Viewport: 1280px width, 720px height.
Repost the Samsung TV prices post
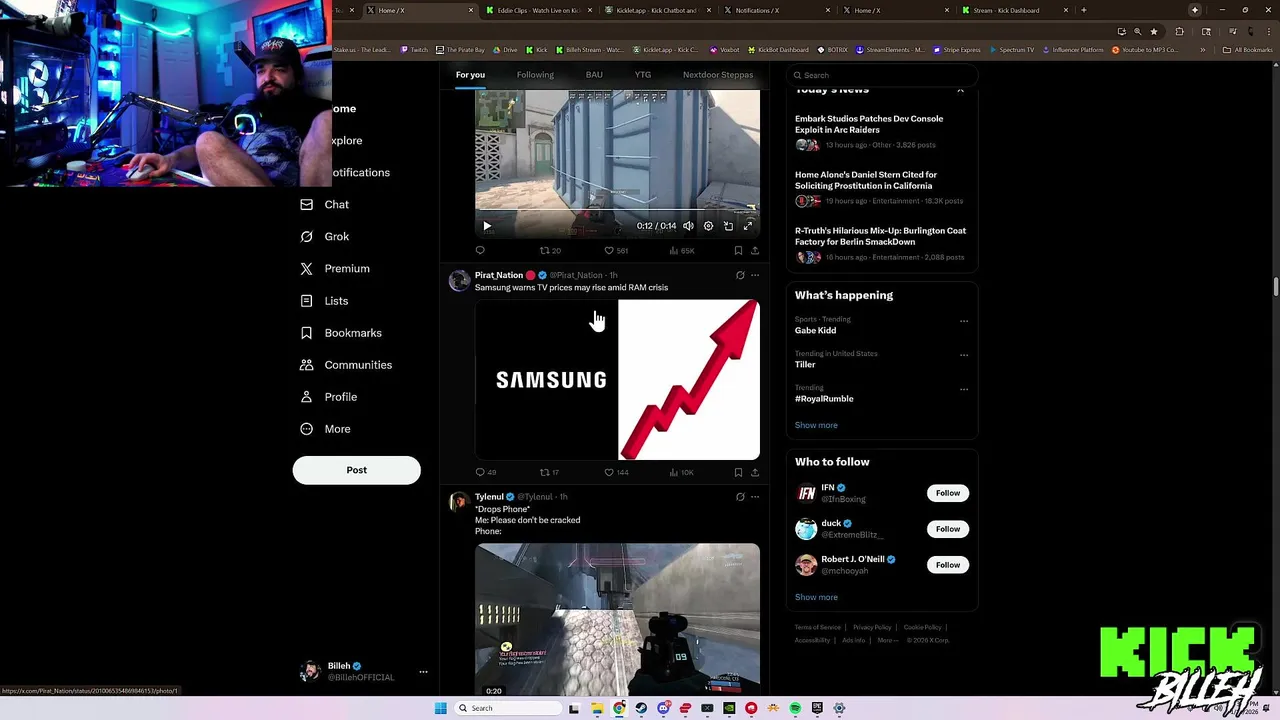click(x=549, y=472)
